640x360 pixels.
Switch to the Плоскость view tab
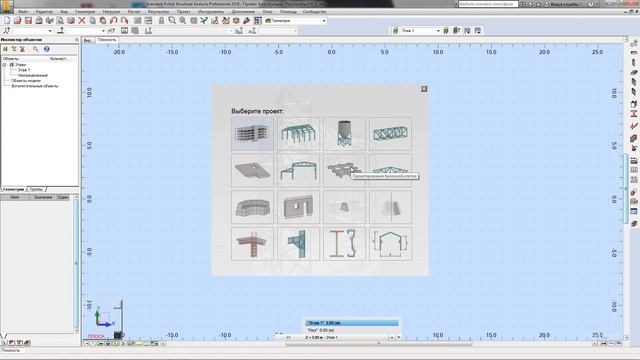coord(107,40)
